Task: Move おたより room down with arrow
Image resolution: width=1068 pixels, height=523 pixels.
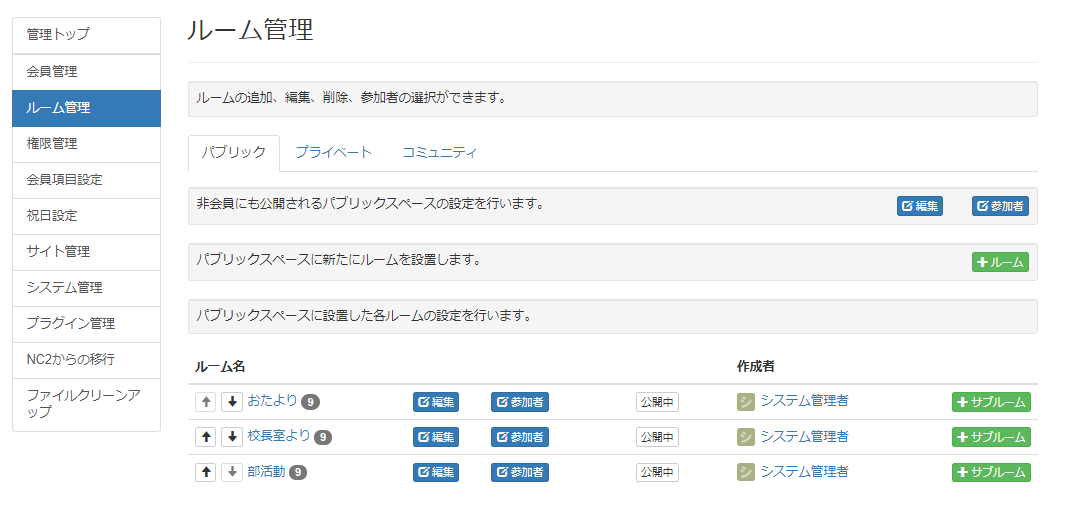Action: pyautogui.click(x=232, y=402)
